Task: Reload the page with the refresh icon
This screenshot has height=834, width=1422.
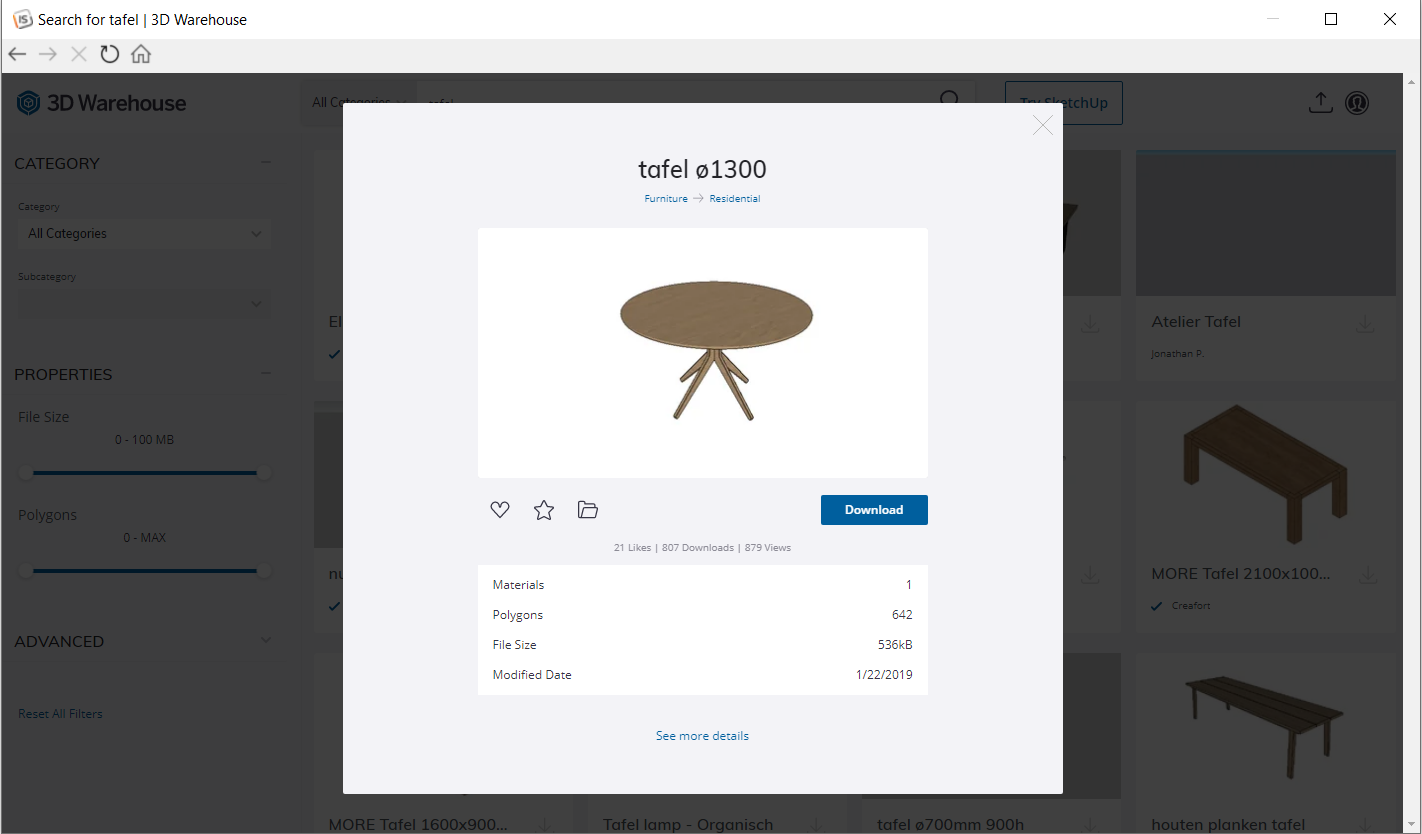Action: click(x=110, y=54)
